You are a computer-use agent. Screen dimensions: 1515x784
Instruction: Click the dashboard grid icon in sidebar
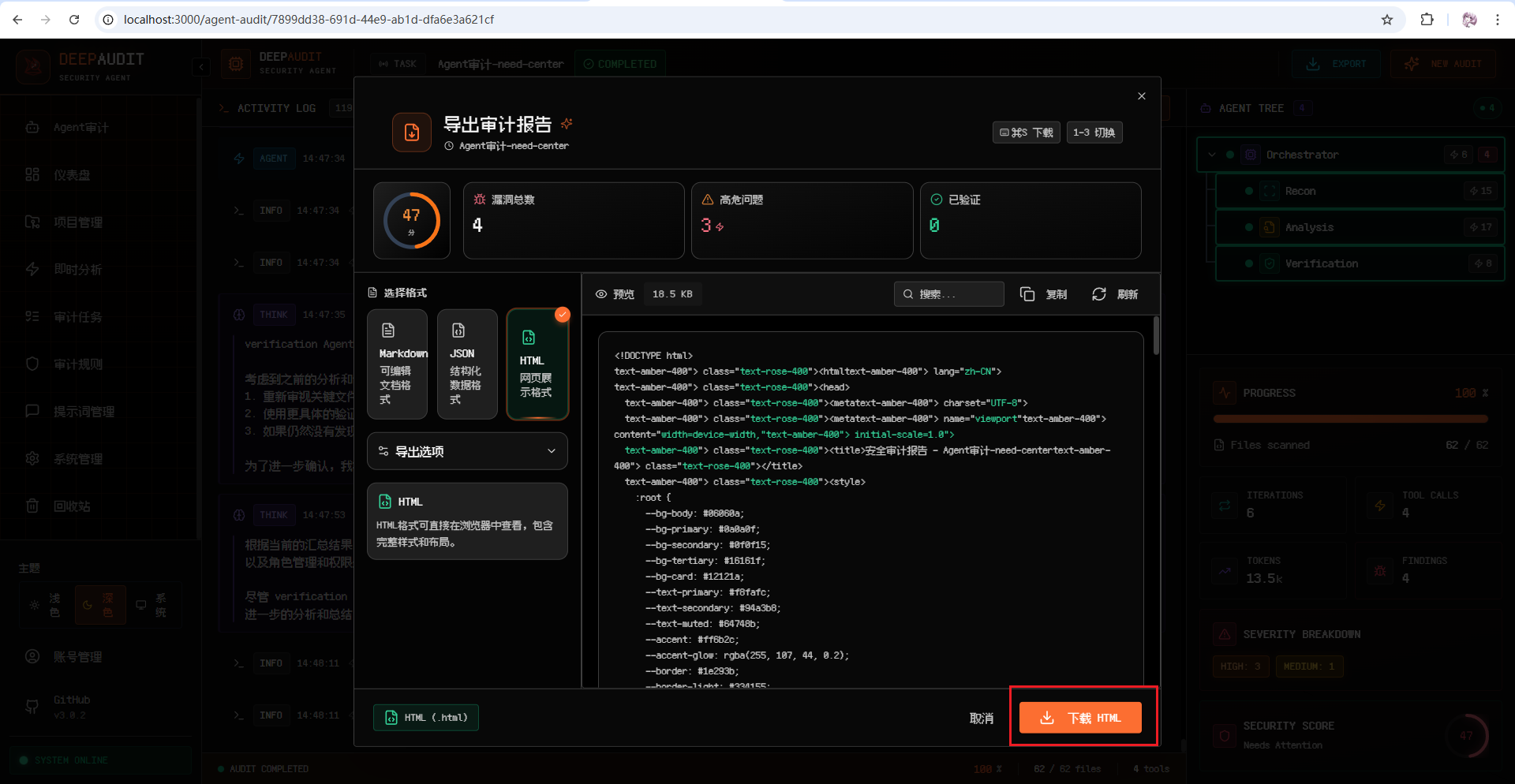[x=32, y=174]
